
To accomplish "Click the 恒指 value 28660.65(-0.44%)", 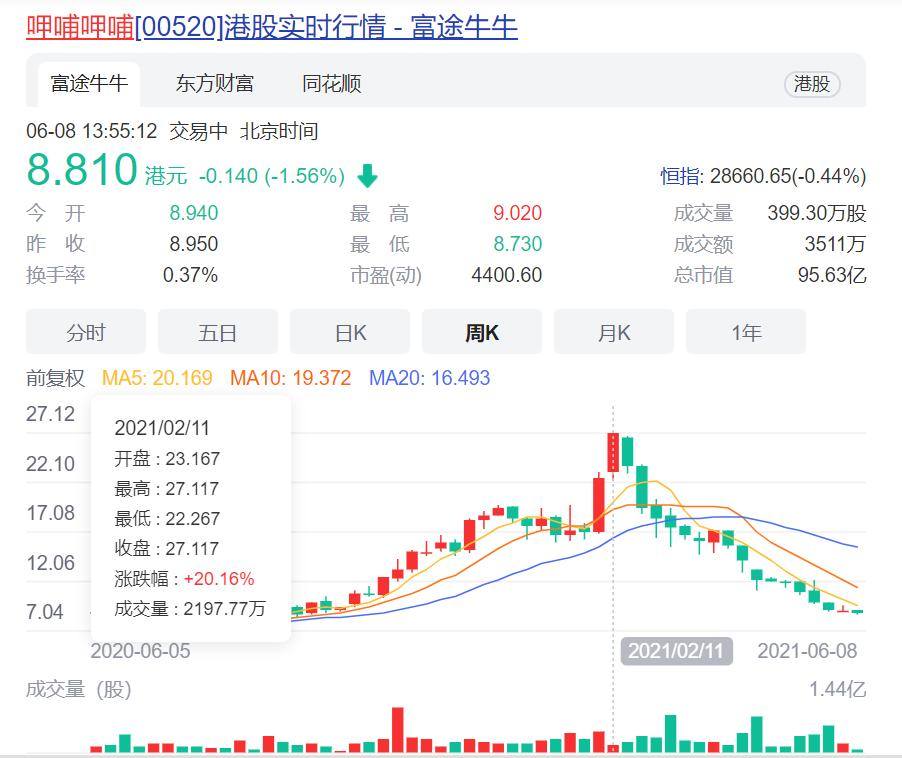I will click(x=788, y=176).
